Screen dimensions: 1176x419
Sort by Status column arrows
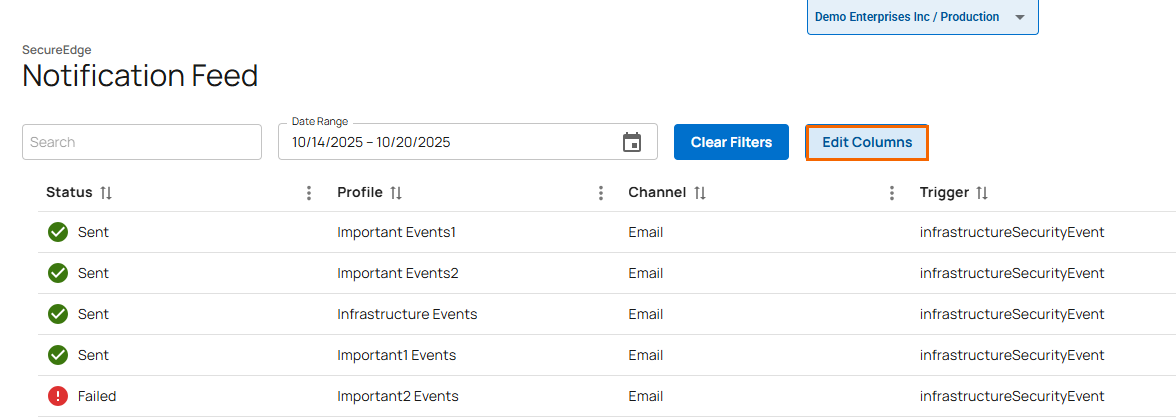[106, 193]
